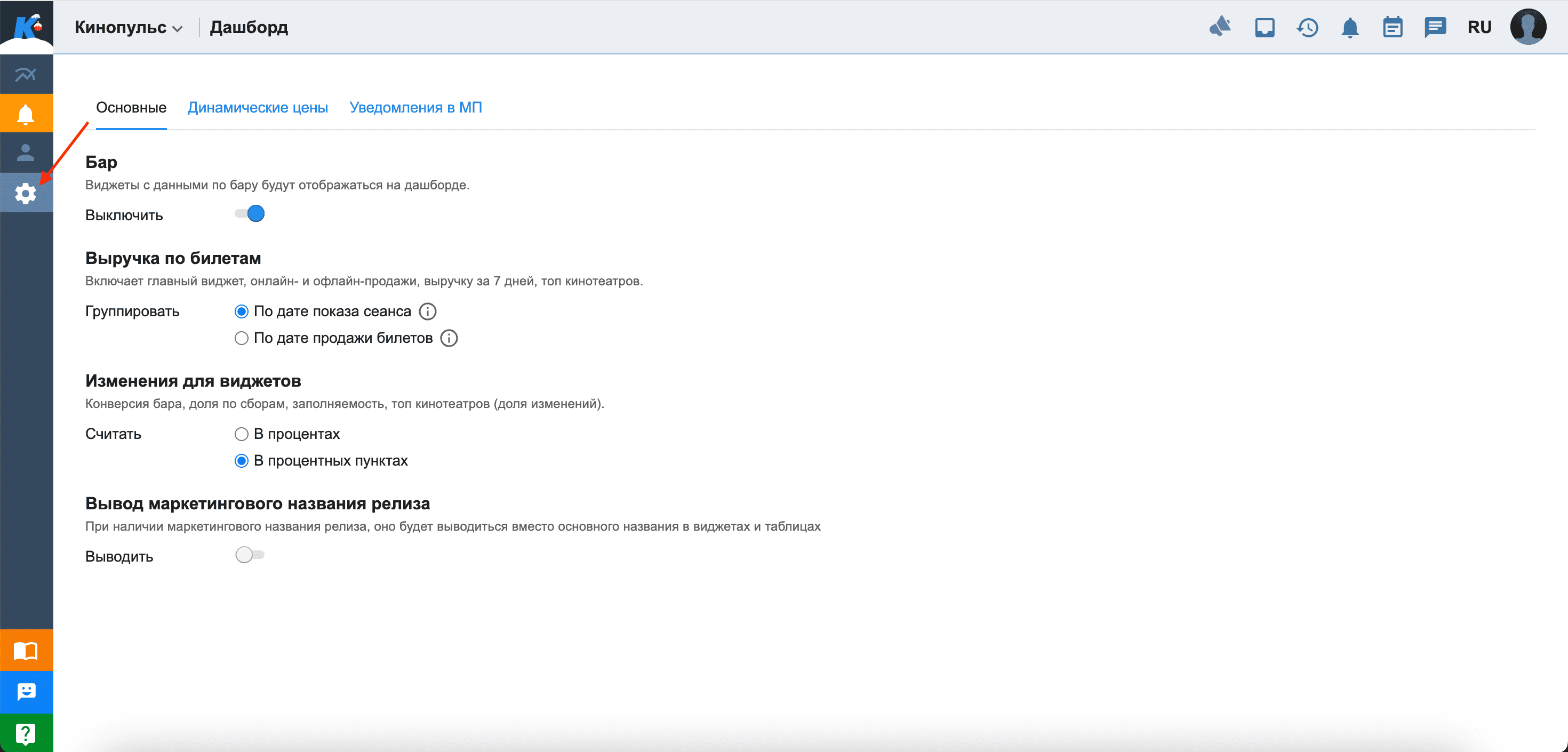
Task: Open the settings gear in sidebar
Action: click(x=26, y=194)
